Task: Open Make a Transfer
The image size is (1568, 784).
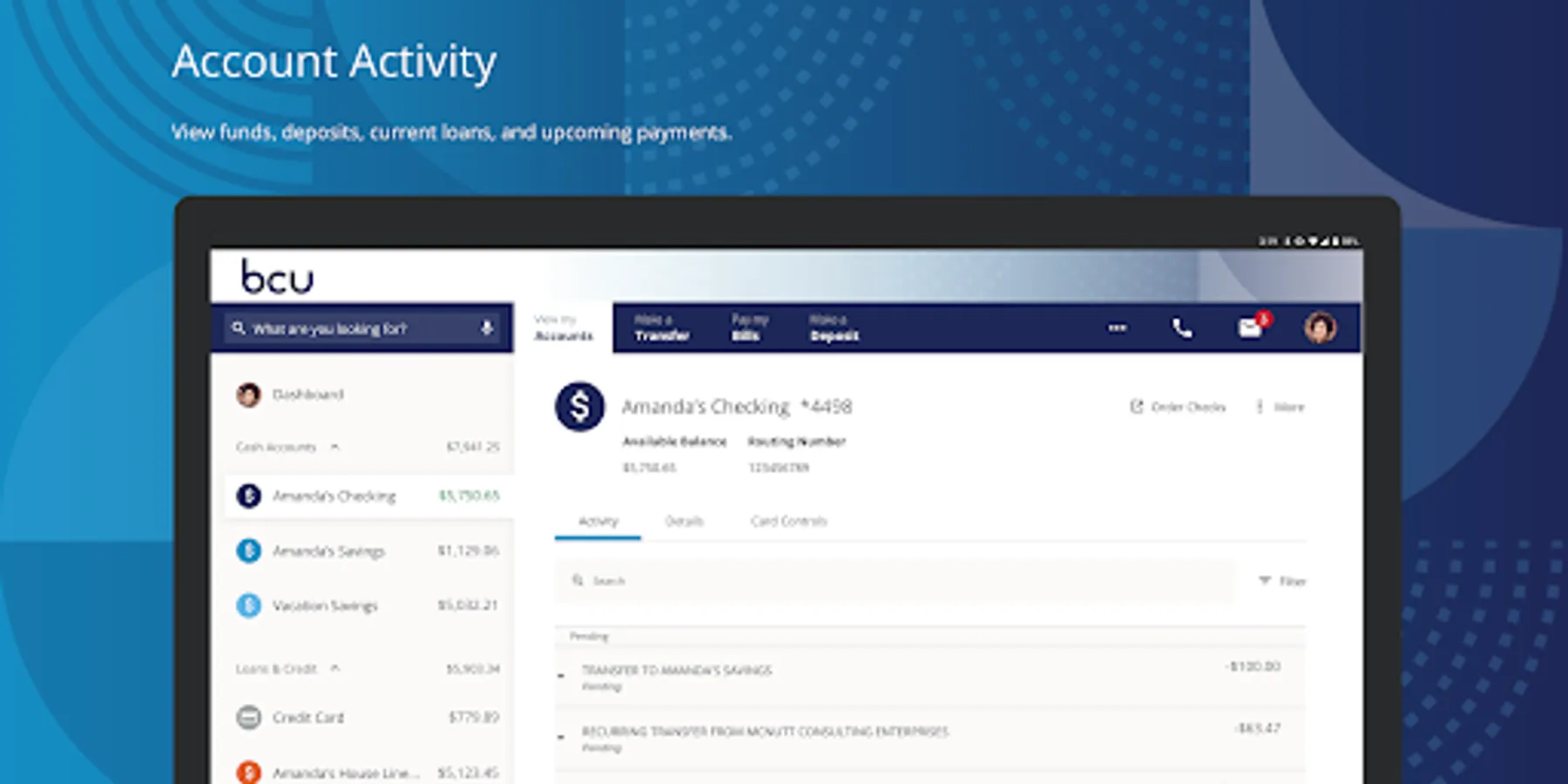Action: (x=662, y=328)
